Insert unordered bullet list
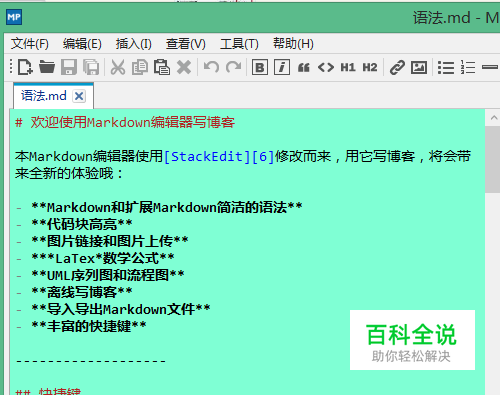500x395 pixels. pos(446,67)
